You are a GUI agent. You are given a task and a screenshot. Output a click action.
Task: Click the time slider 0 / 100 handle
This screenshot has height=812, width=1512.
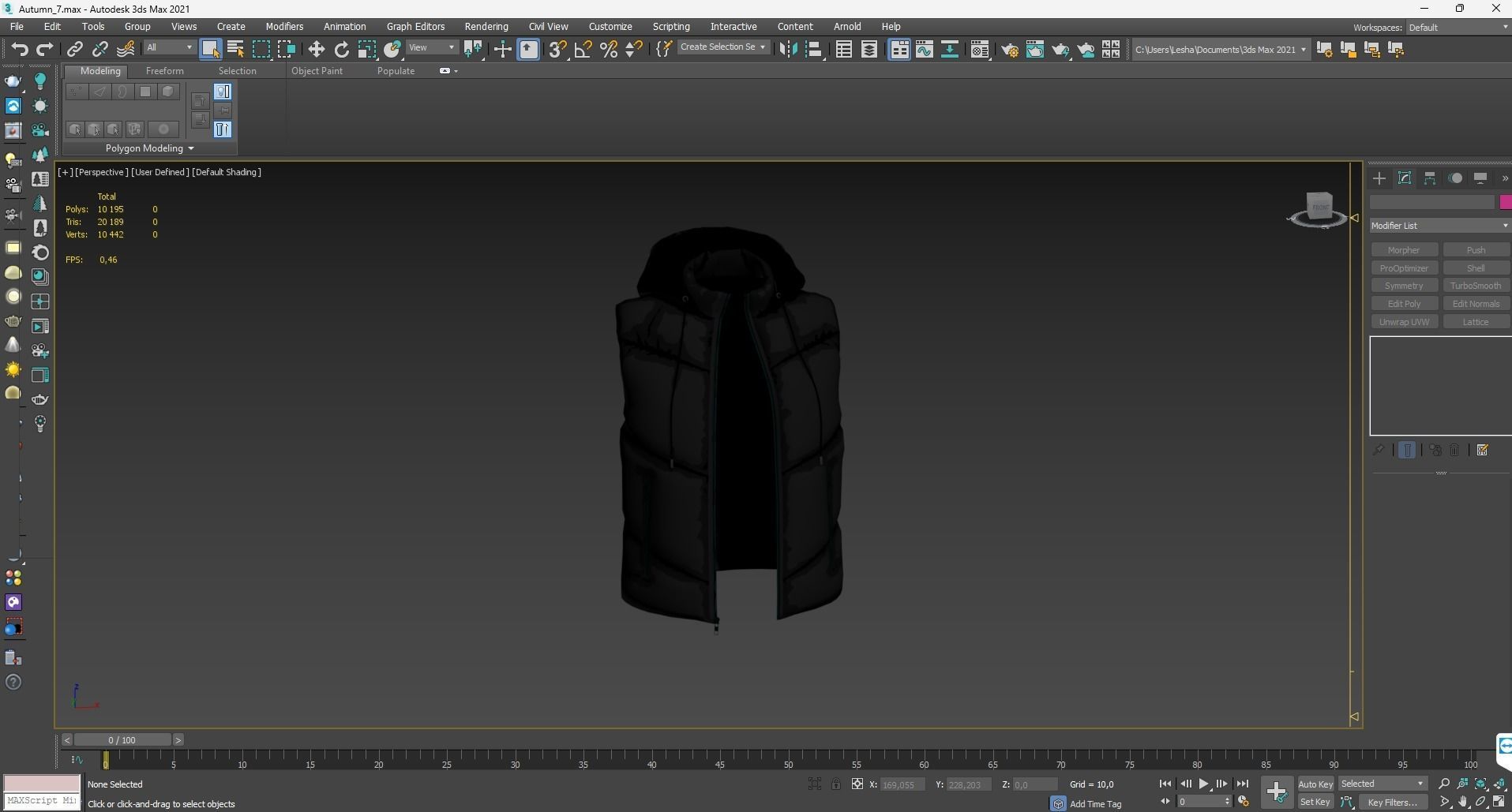coord(122,740)
